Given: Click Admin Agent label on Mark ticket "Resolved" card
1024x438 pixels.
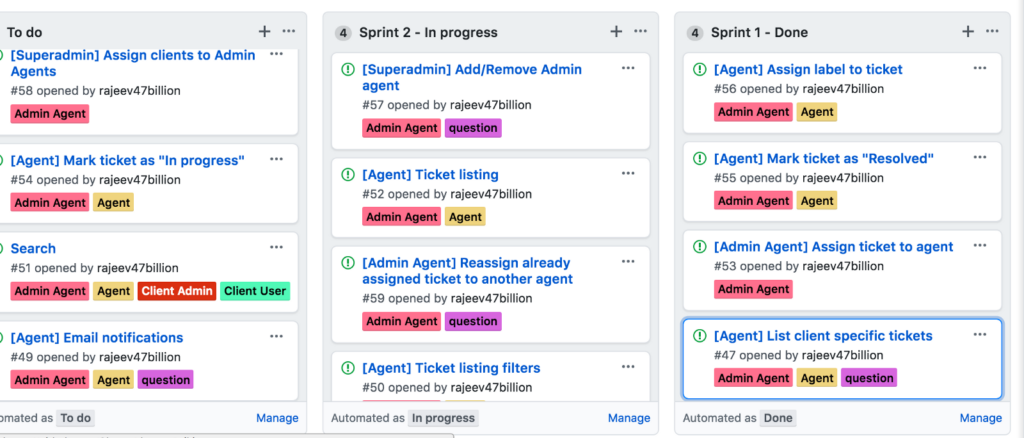Looking at the screenshot, I should (x=754, y=200).
